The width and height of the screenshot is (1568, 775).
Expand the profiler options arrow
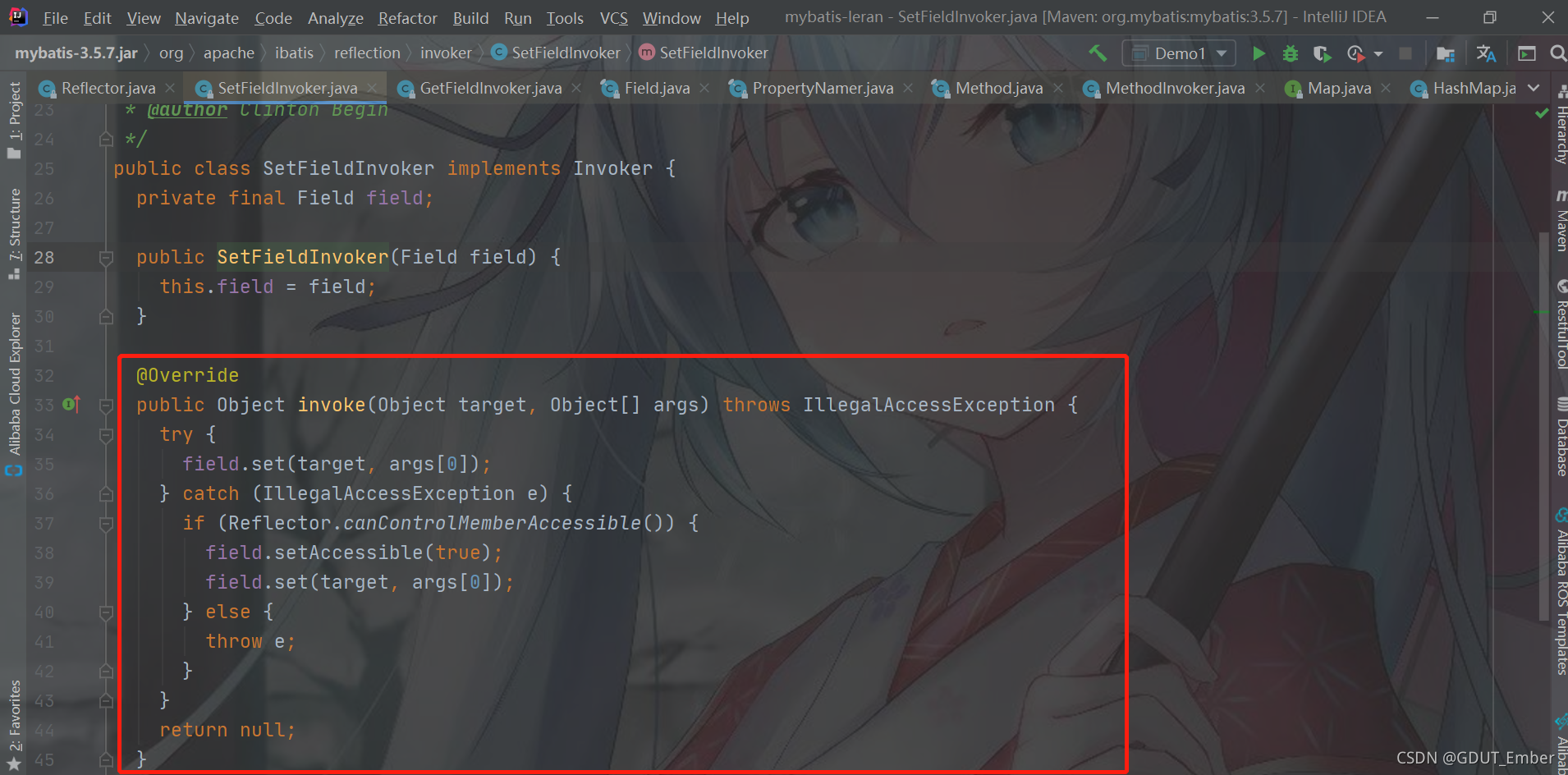click(x=1378, y=54)
